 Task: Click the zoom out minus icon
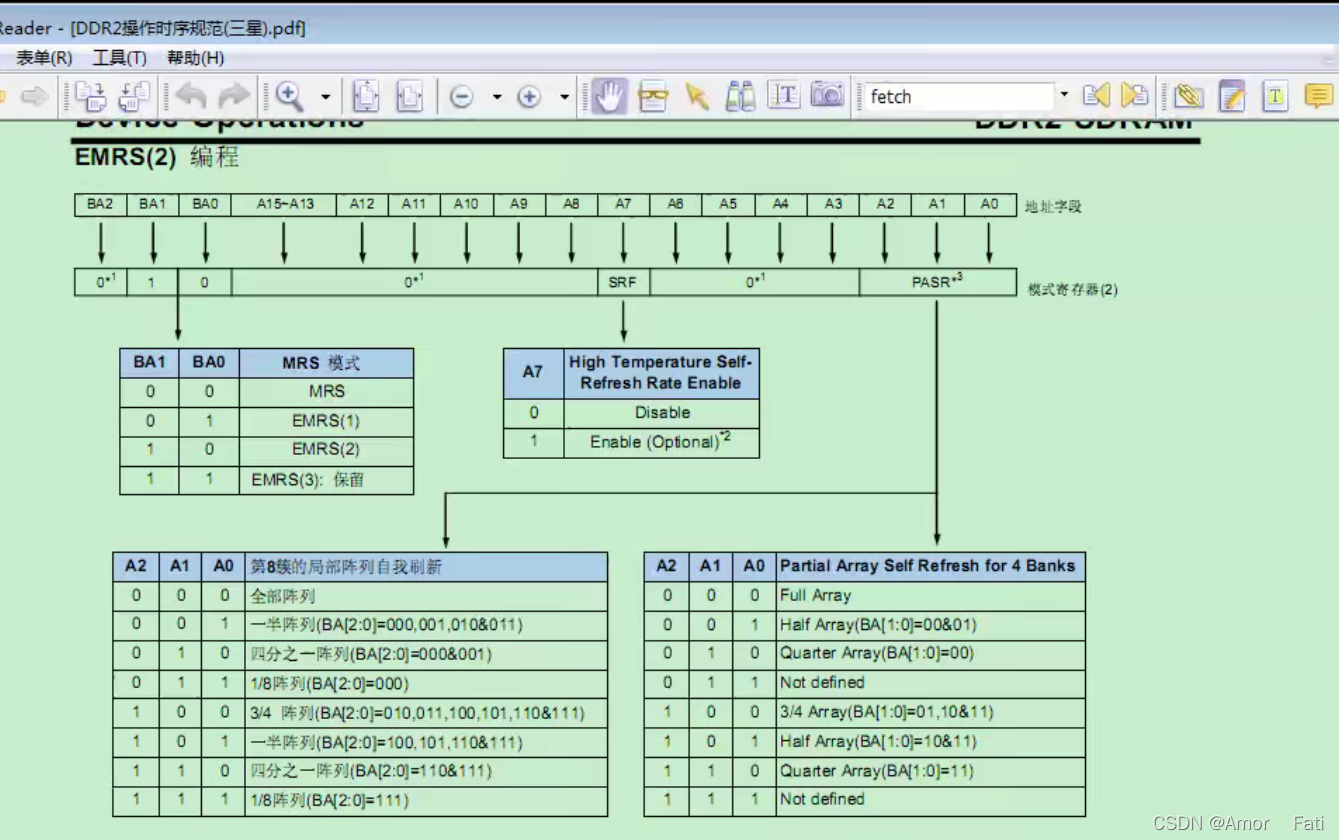[x=461, y=97]
